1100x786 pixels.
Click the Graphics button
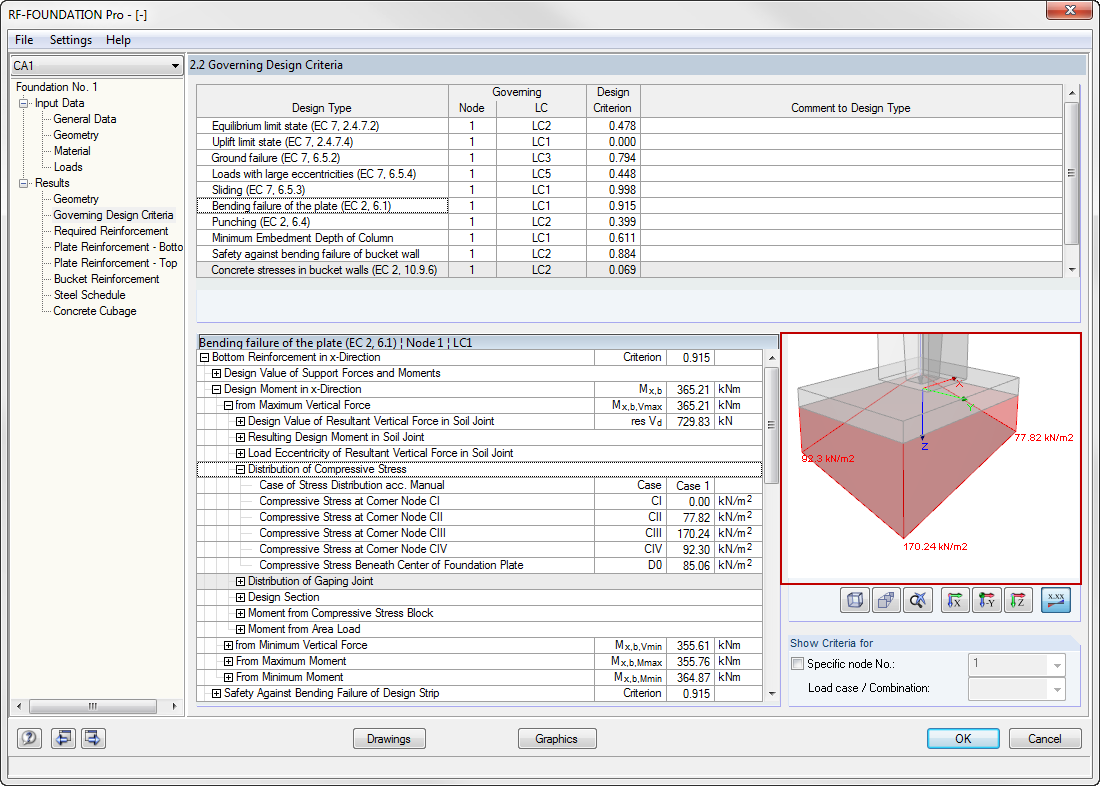pyautogui.click(x=556, y=739)
